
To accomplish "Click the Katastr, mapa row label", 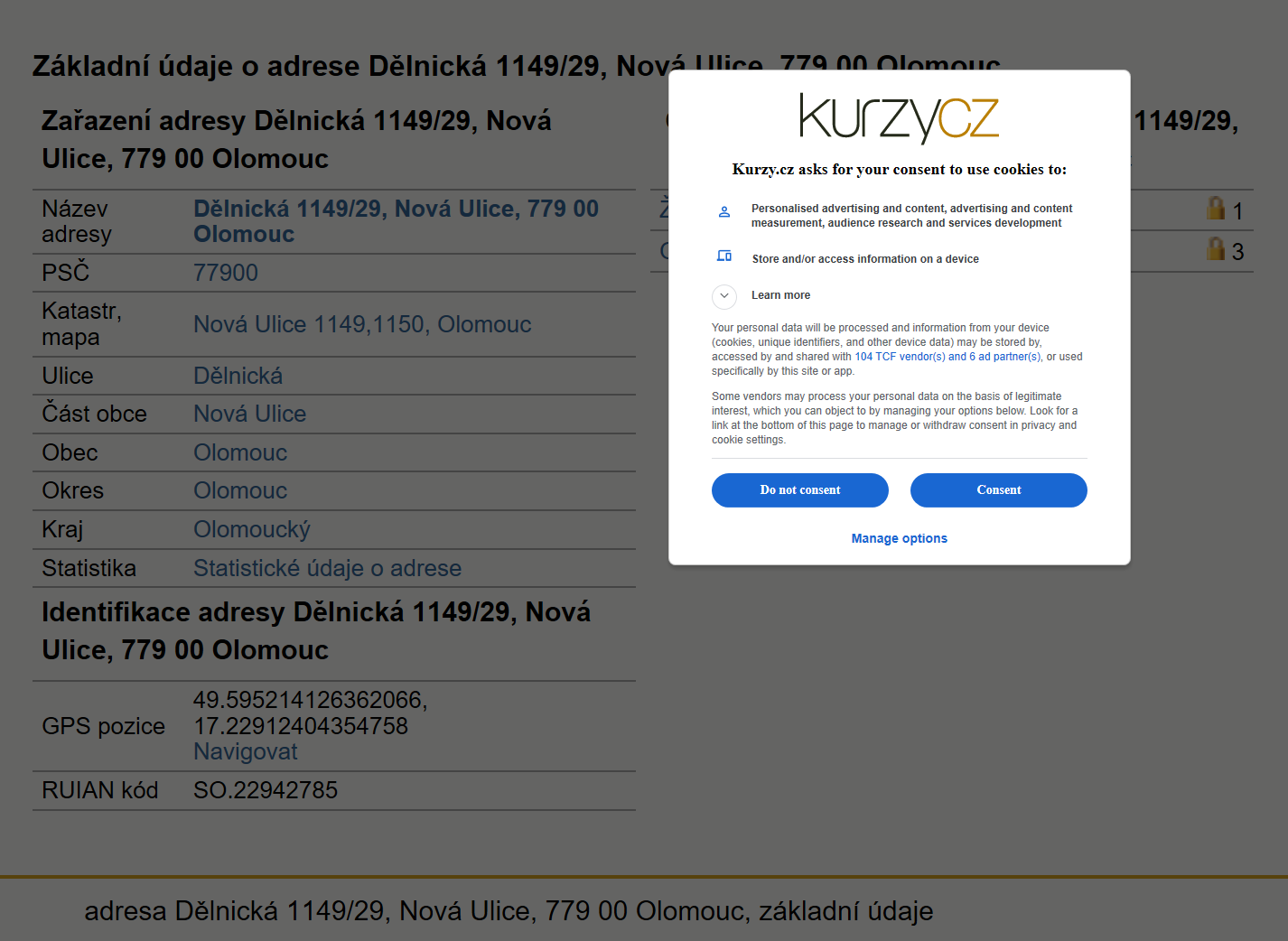I will point(81,324).
